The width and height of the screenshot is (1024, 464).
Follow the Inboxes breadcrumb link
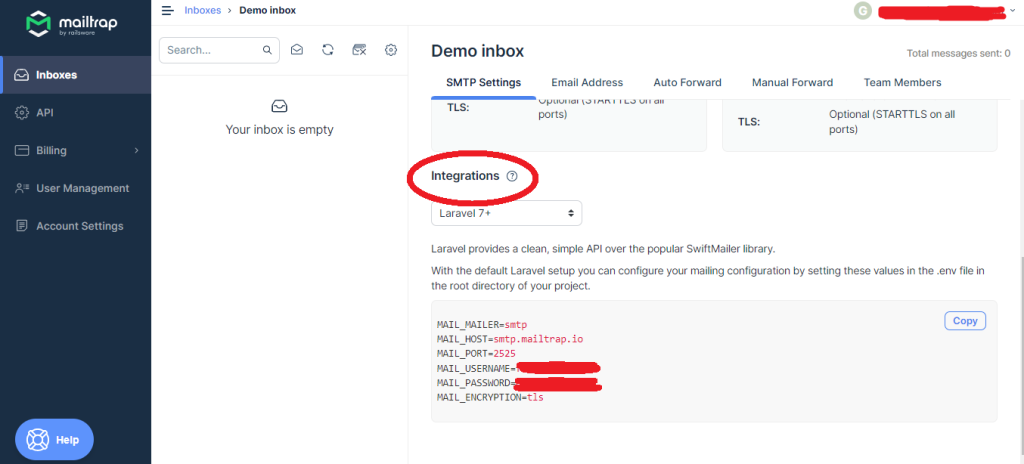click(x=202, y=10)
